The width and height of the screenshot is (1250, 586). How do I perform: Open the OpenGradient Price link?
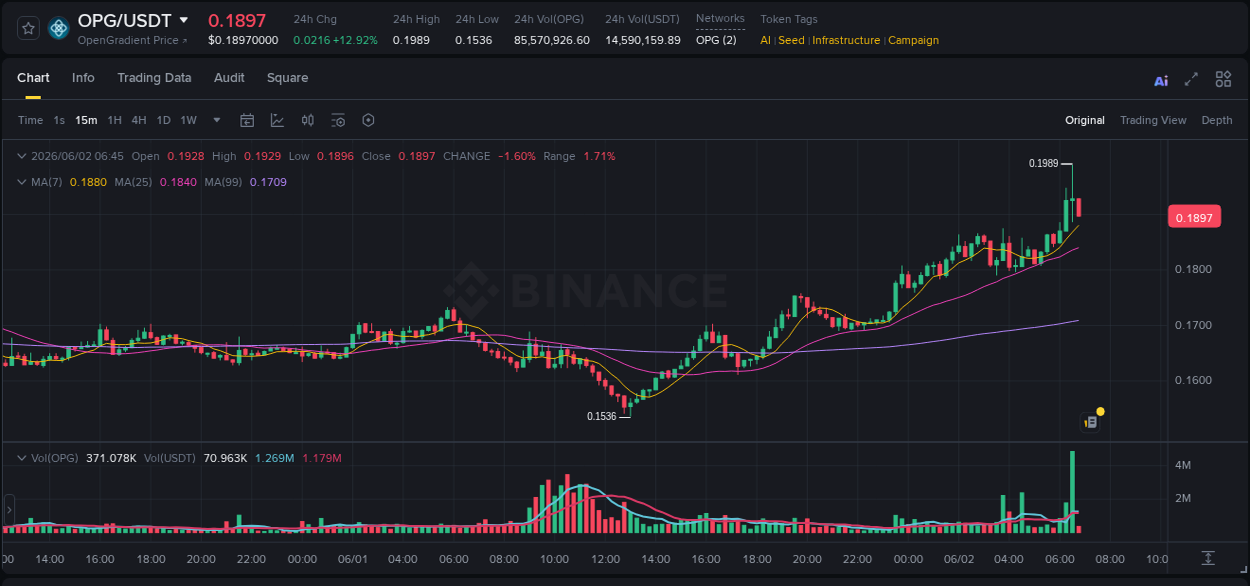pyautogui.click(x=132, y=40)
